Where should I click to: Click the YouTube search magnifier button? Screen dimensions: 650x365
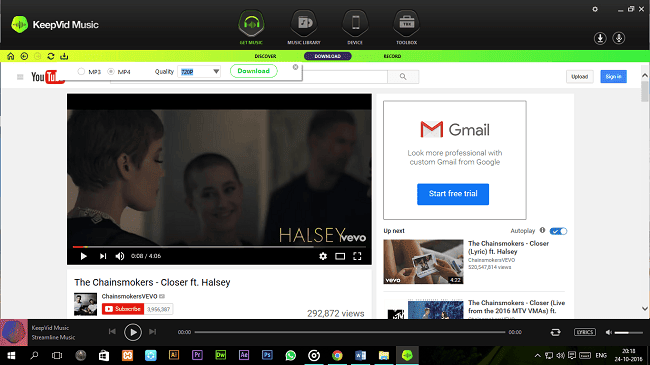403,77
